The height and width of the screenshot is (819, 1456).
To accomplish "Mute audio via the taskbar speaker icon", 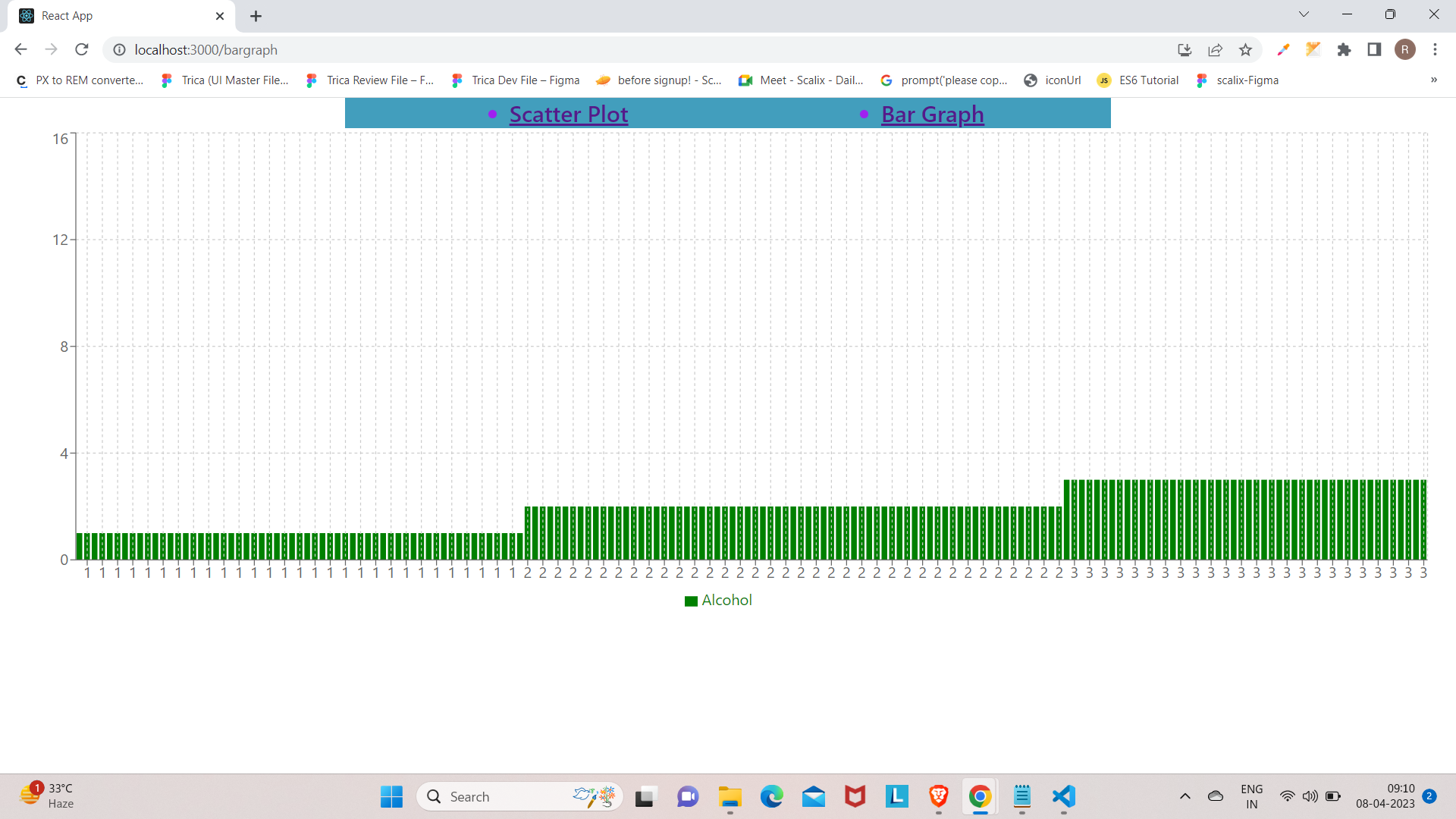I will (1310, 797).
